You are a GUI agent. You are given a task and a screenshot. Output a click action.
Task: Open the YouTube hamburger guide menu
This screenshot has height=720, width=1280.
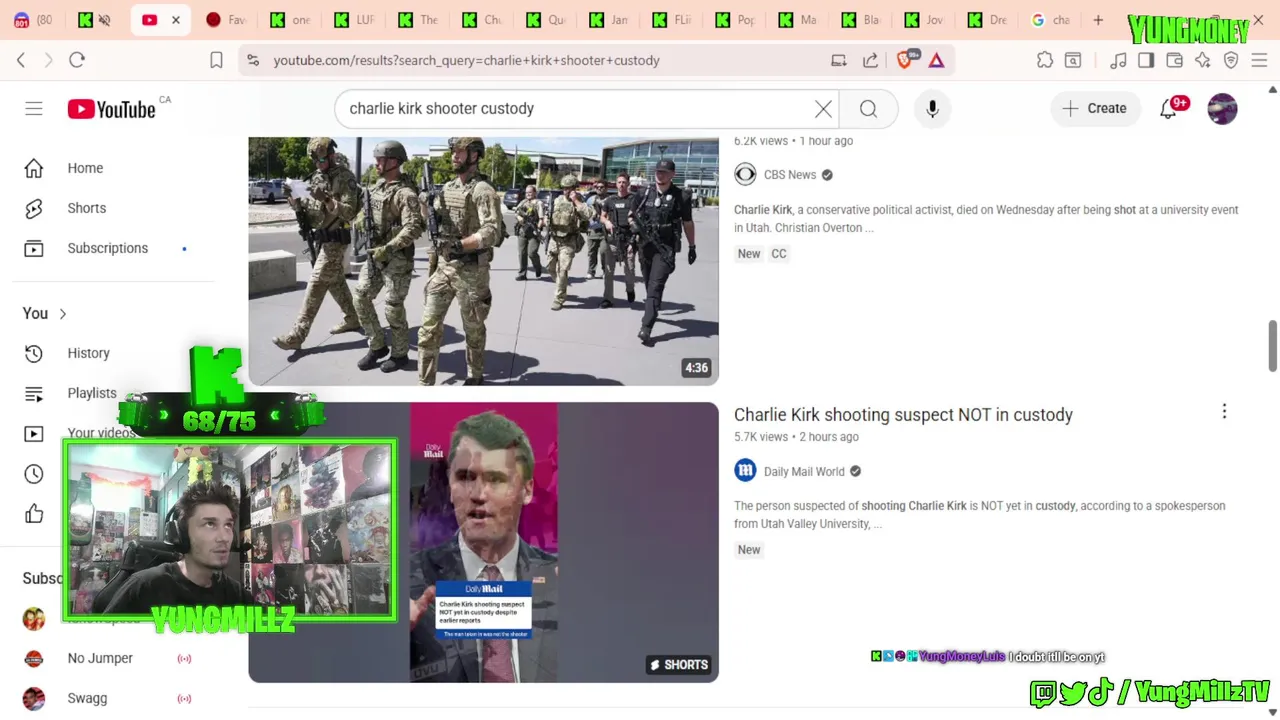34,108
